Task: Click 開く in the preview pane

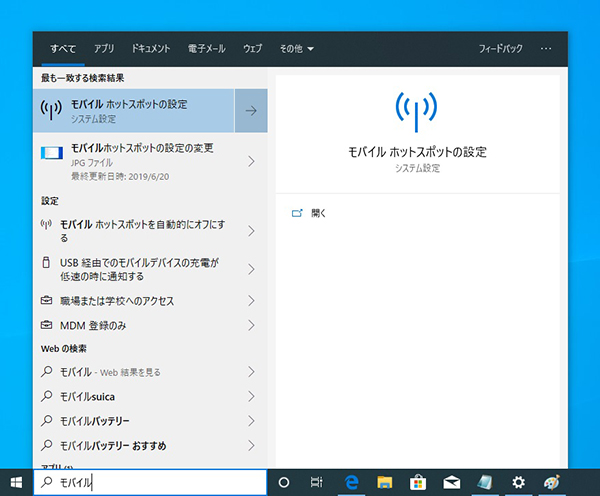Action: point(318,213)
